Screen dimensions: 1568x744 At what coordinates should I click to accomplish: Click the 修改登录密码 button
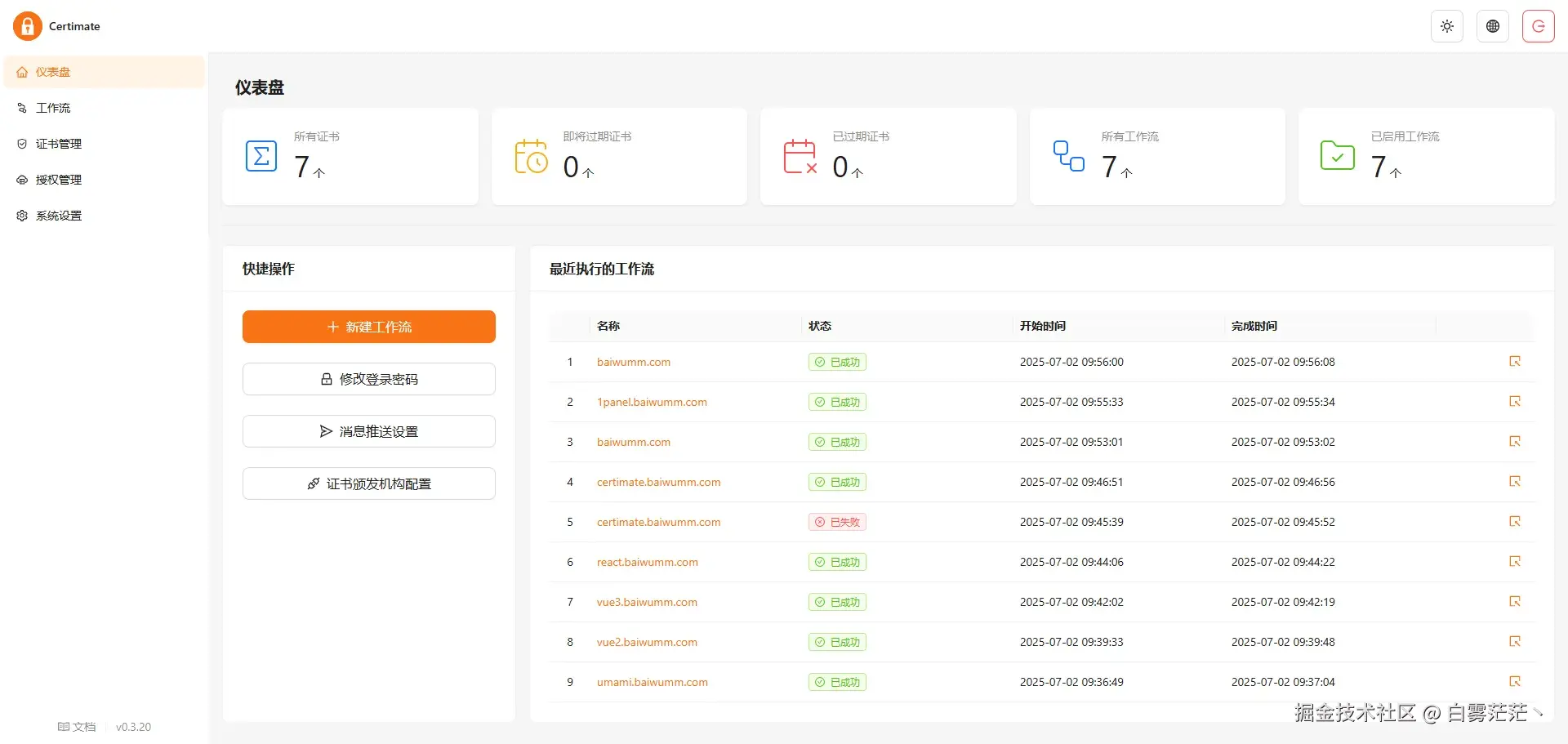pos(369,379)
